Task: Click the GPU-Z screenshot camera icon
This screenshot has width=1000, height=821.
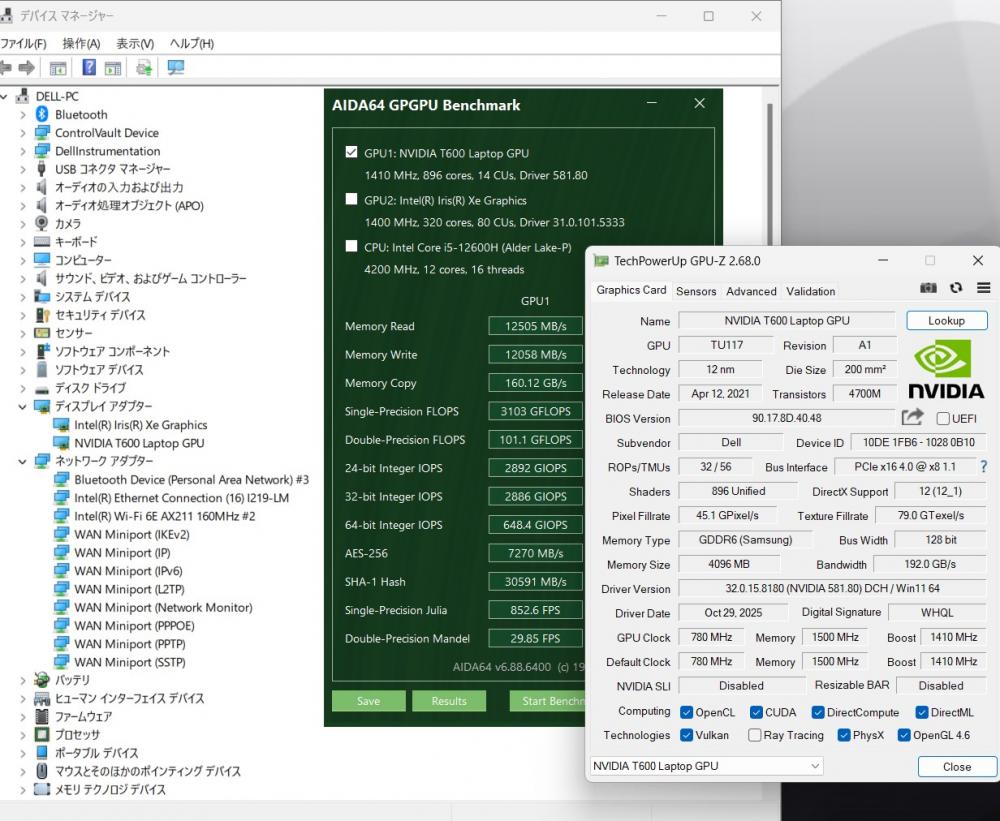Action: [x=928, y=288]
